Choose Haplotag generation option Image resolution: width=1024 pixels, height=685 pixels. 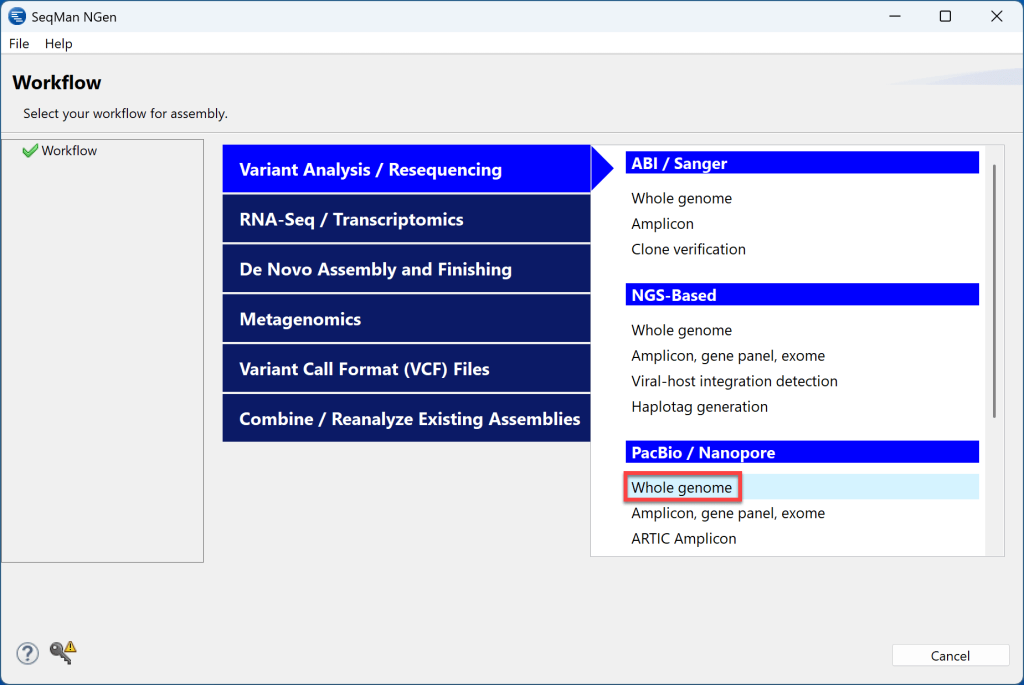(x=699, y=407)
